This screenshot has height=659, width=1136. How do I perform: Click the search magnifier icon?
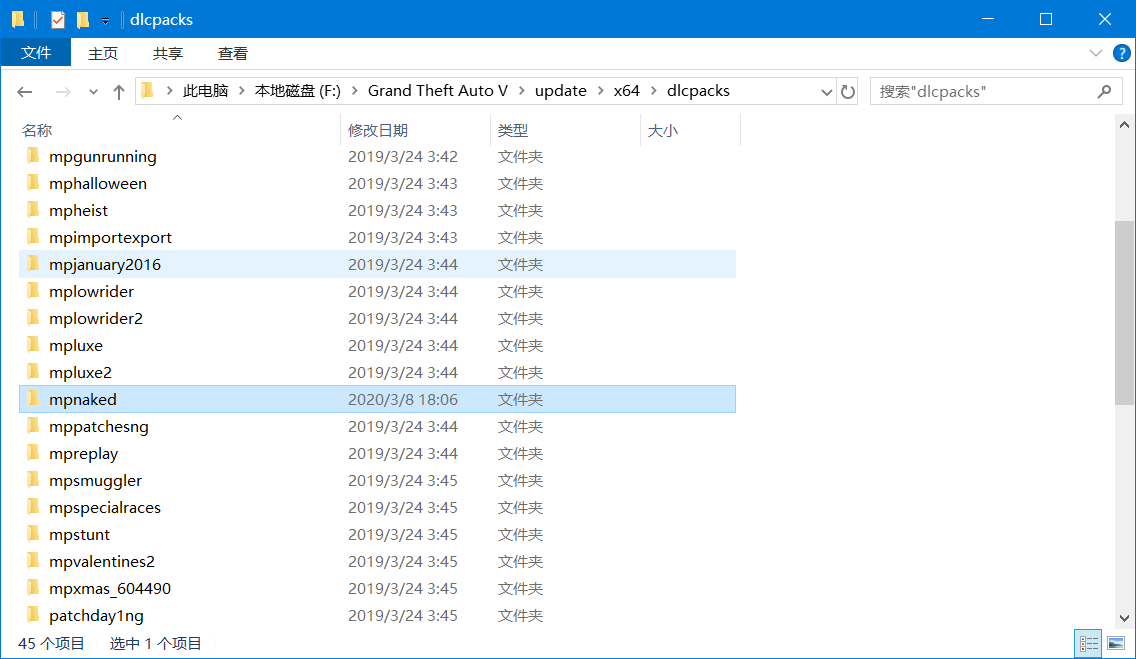1104,91
